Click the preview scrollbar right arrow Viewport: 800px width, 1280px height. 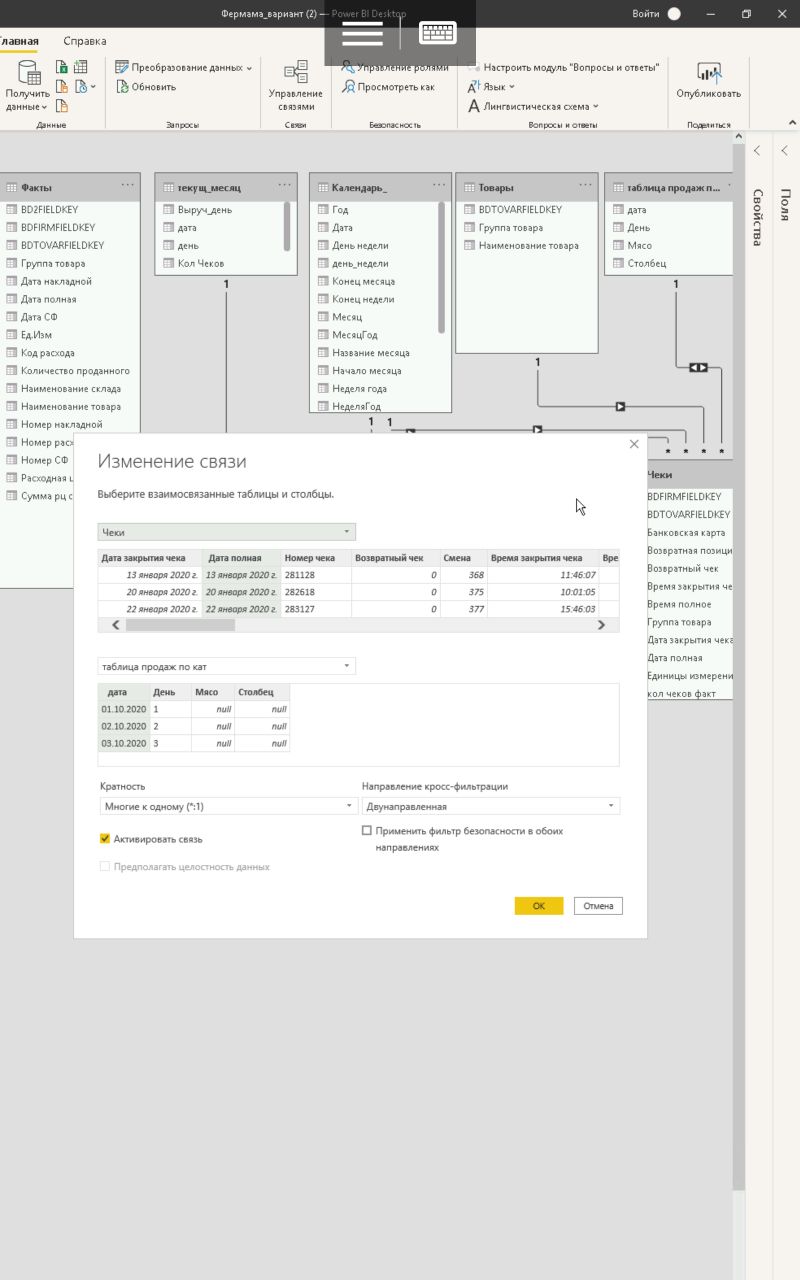click(x=601, y=625)
